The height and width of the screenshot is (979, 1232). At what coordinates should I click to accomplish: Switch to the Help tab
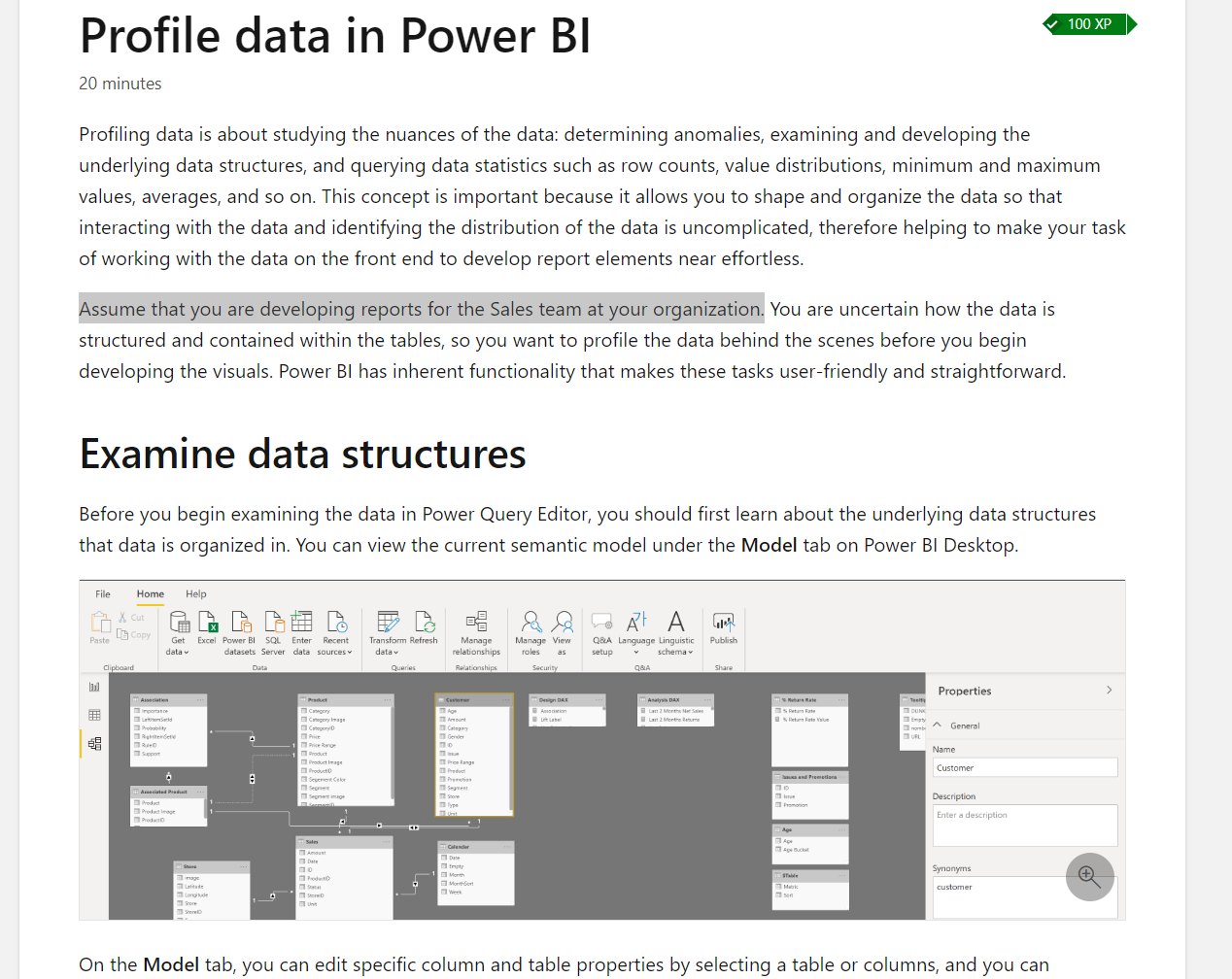pos(195,593)
